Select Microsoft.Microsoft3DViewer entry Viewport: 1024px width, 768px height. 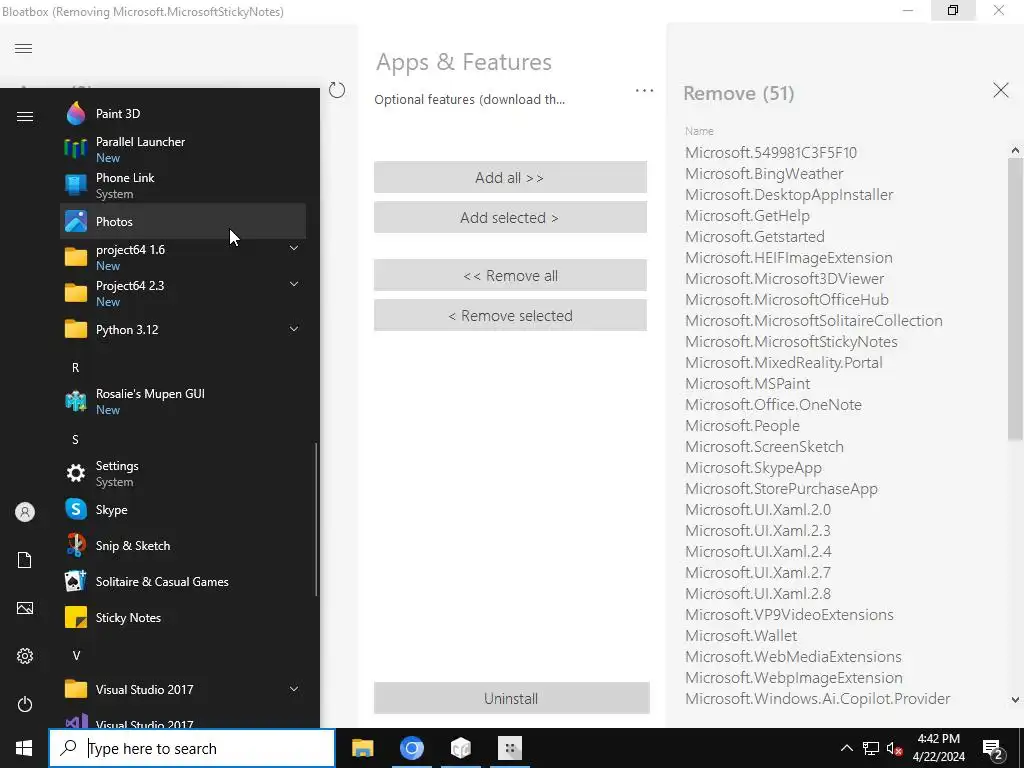point(784,278)
